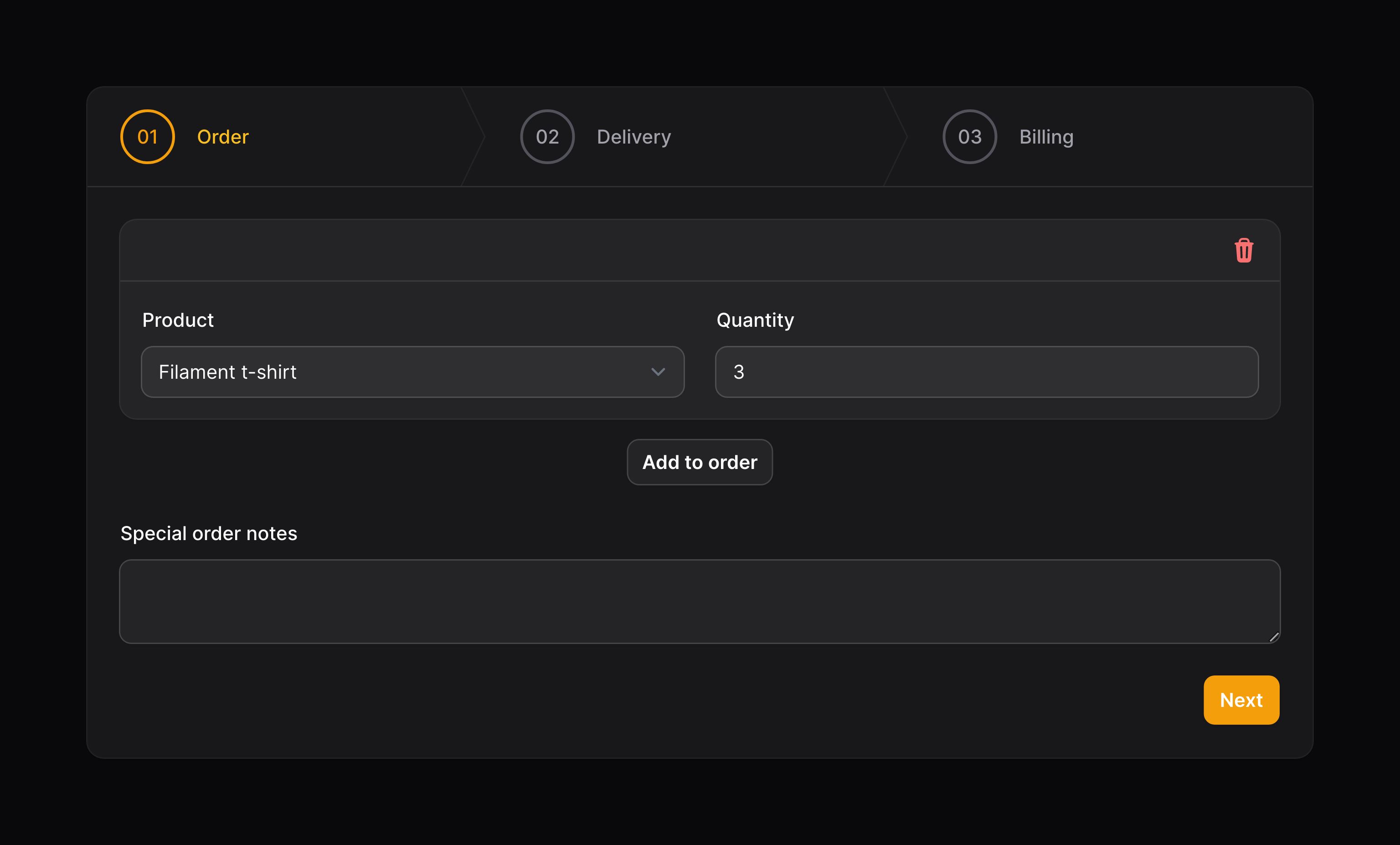Delete the order item with trash icon
The width and height of the screenshot is (1400, 845).
click(1244, 250)
